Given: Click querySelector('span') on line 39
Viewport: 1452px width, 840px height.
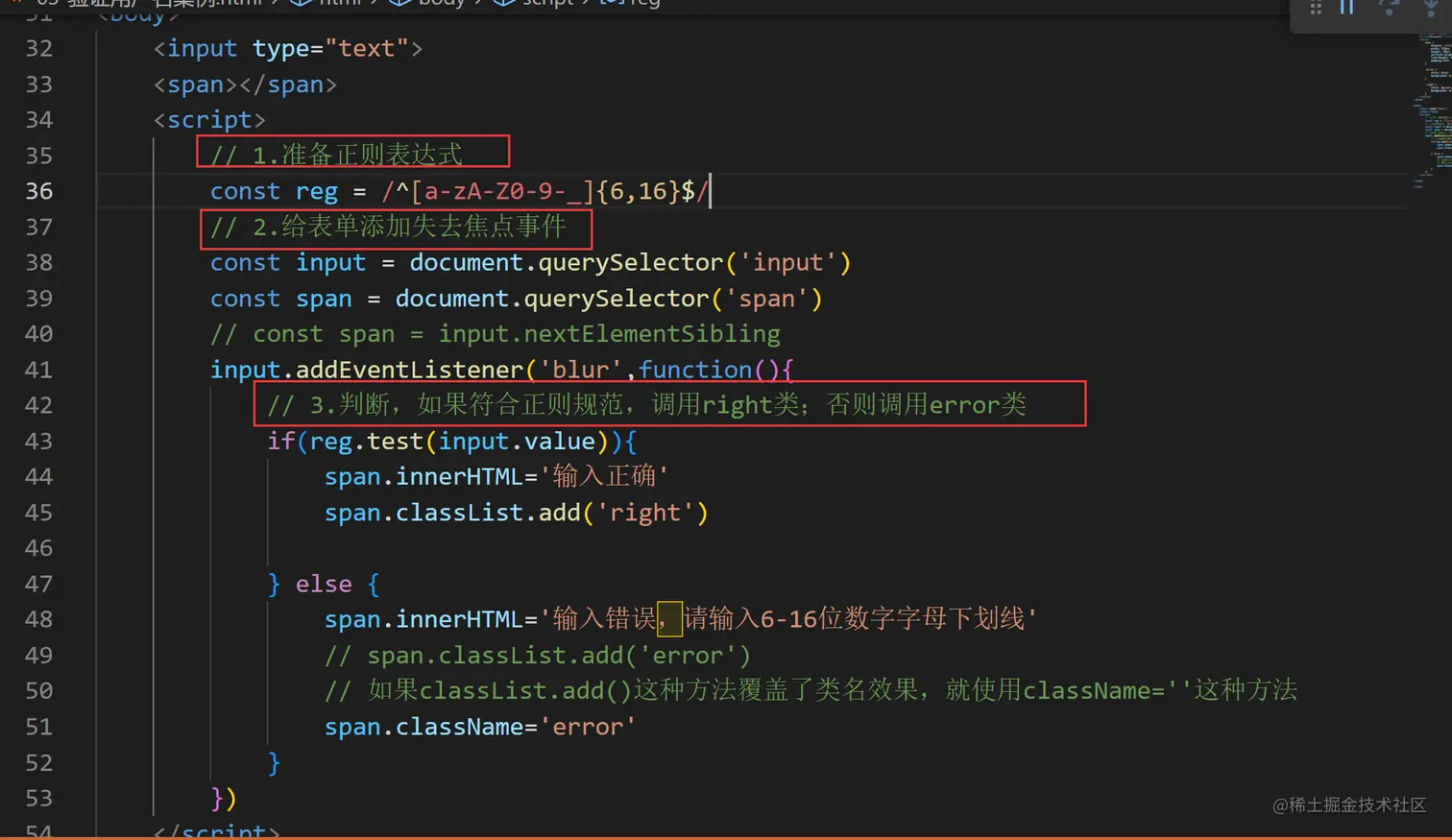Looking at the screenshot, I should click(x=673, y=299).
